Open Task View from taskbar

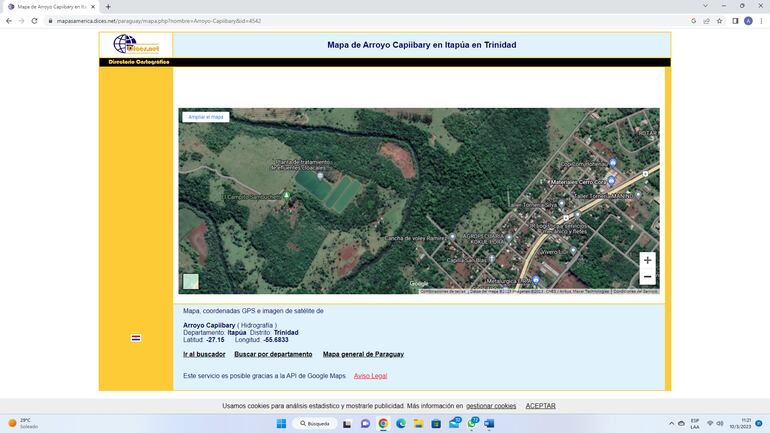347,424
